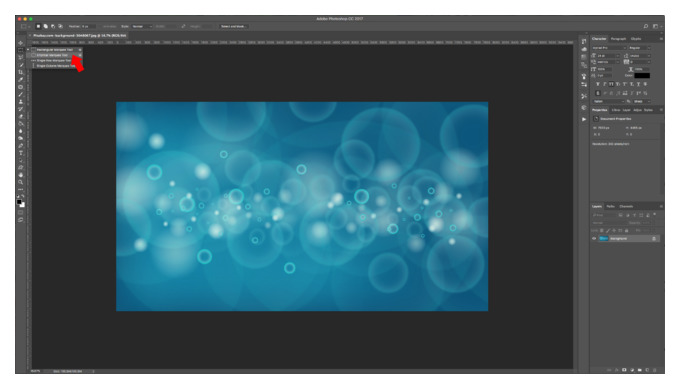Switch to the Paragraph tab

pyautogui.click(x=618, y=39)
